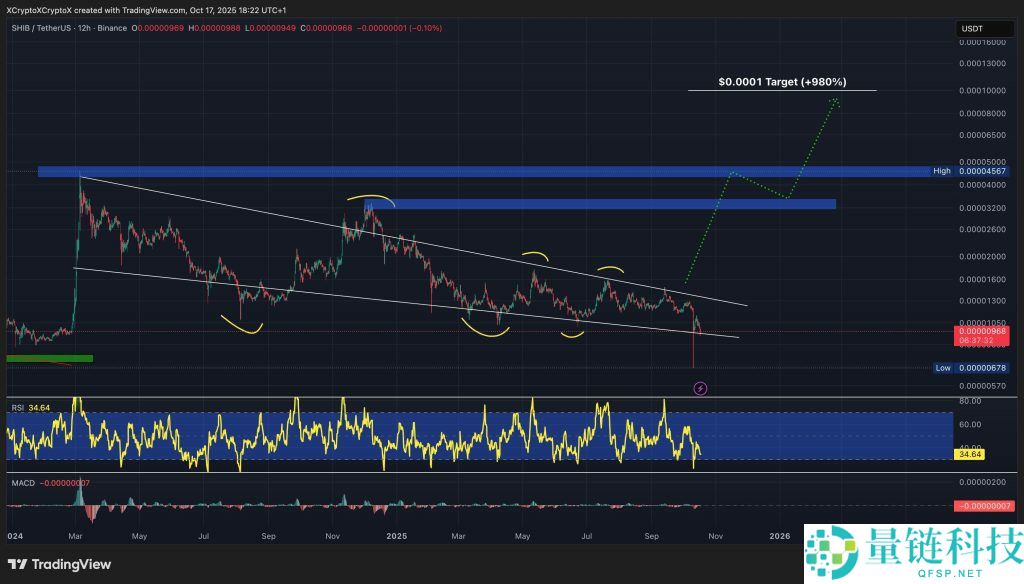Click the $0.0001 Target (+980%) annotation

pyautogui.click(x=782, y=83)
